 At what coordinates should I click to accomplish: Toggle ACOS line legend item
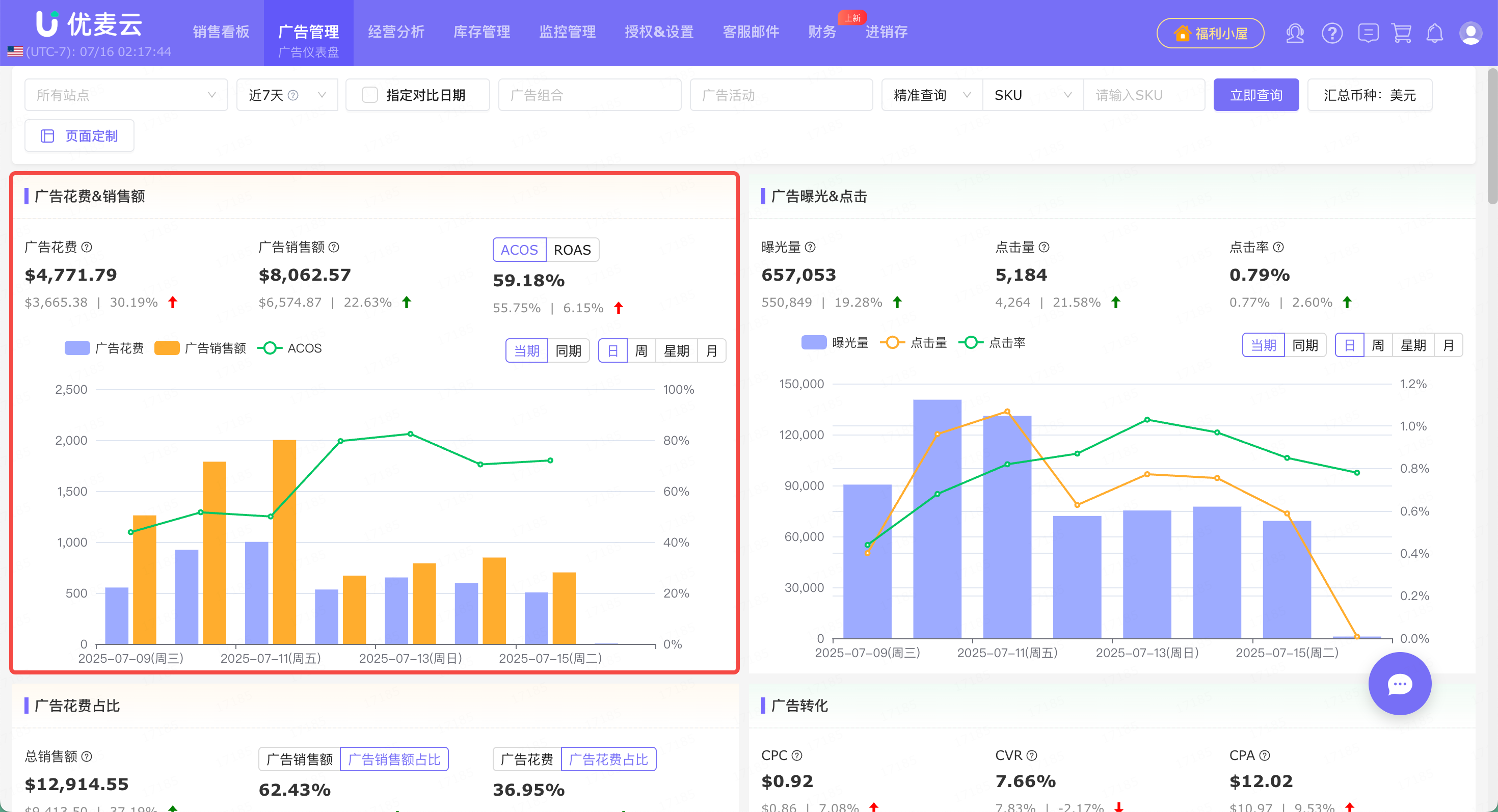tap(289, 348)
